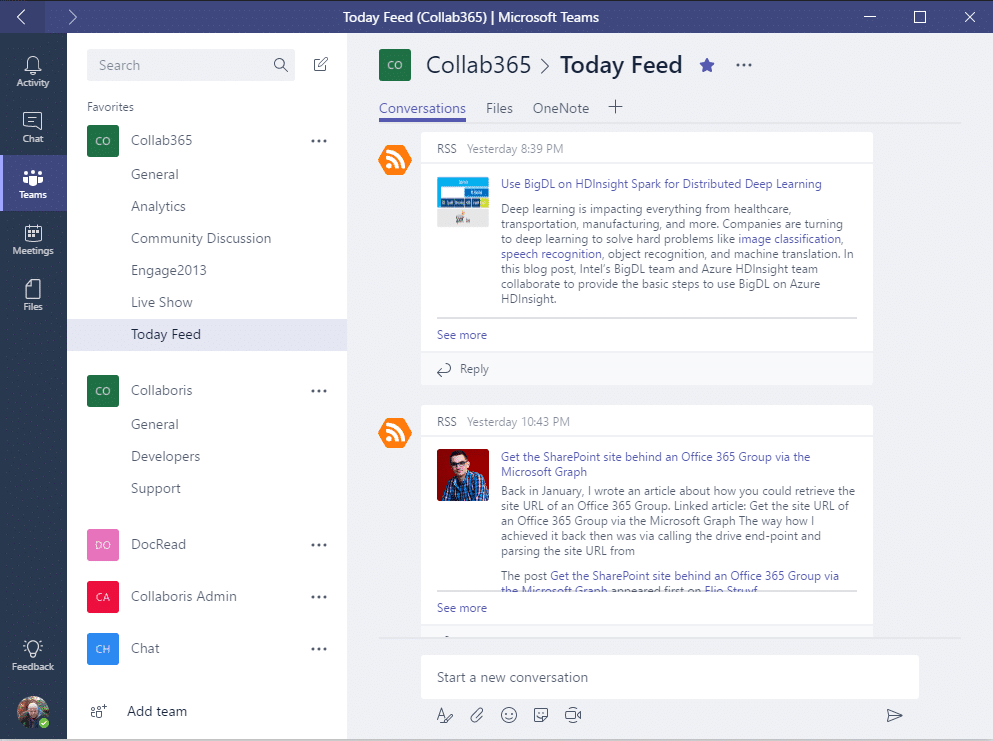Unfavorite the Today Feed channel star
This screenshot has width=993, height=741.
click(x=707, y=65)
